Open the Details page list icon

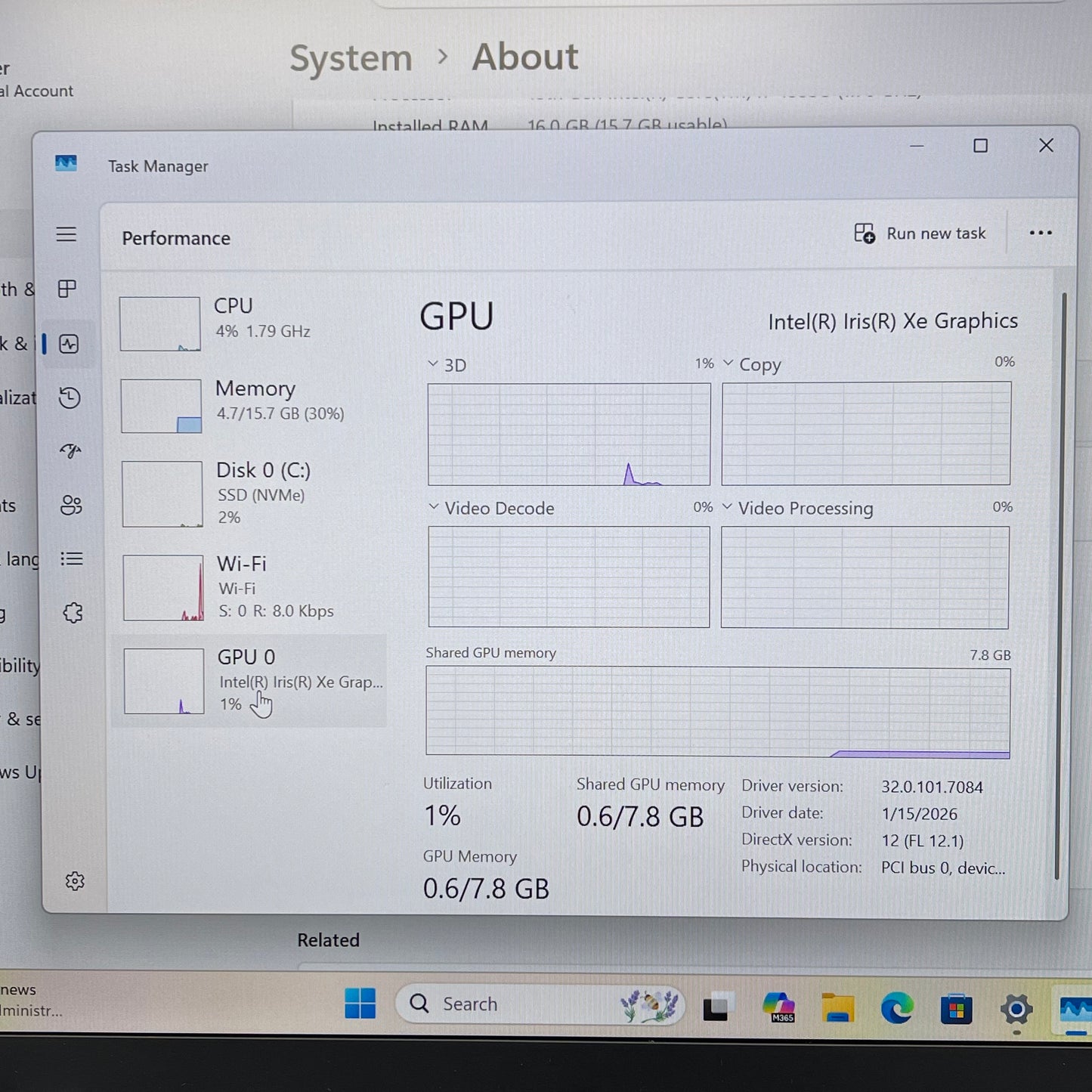tap(72, 559)
